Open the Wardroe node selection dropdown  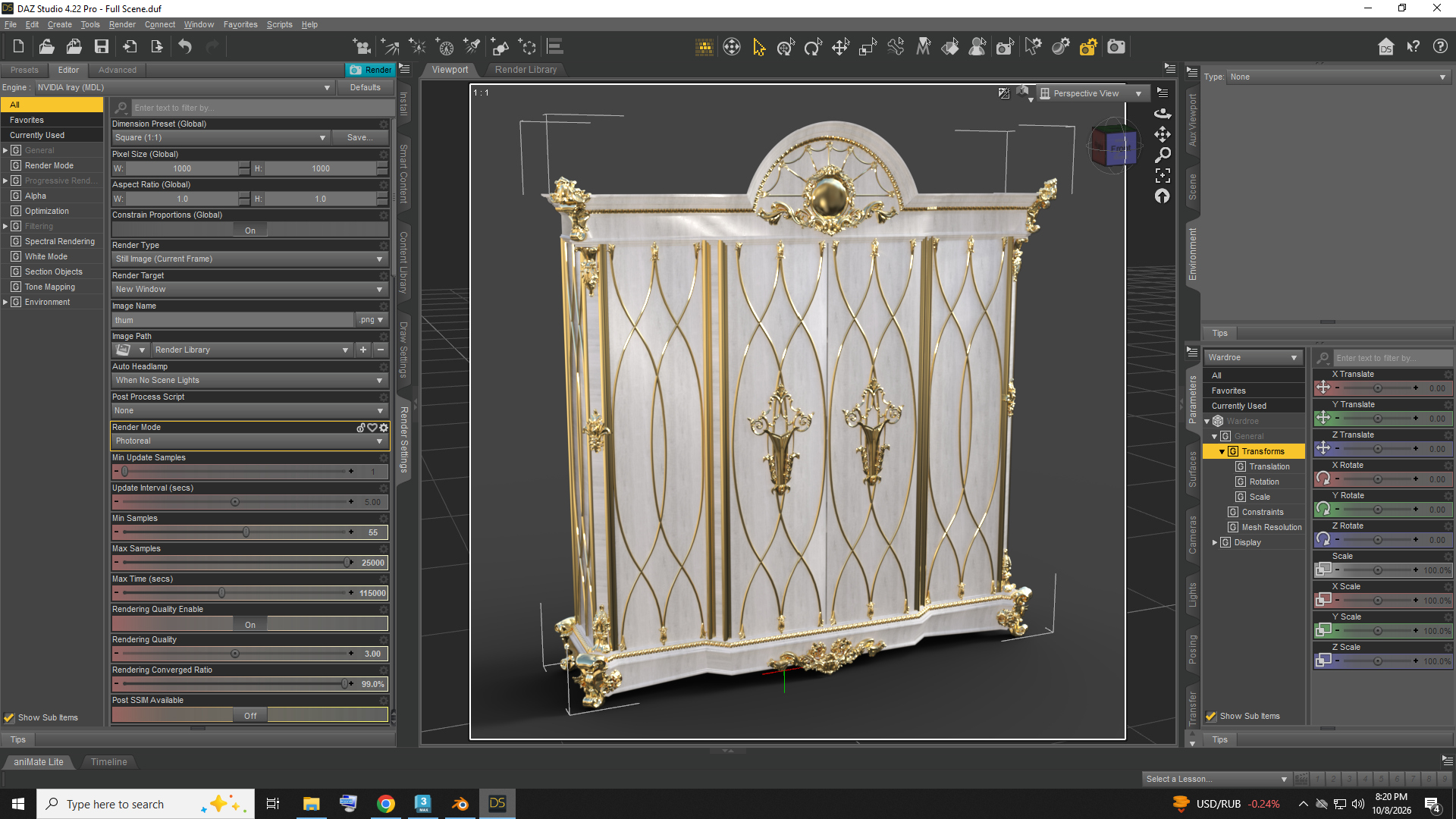(1252, 358)
